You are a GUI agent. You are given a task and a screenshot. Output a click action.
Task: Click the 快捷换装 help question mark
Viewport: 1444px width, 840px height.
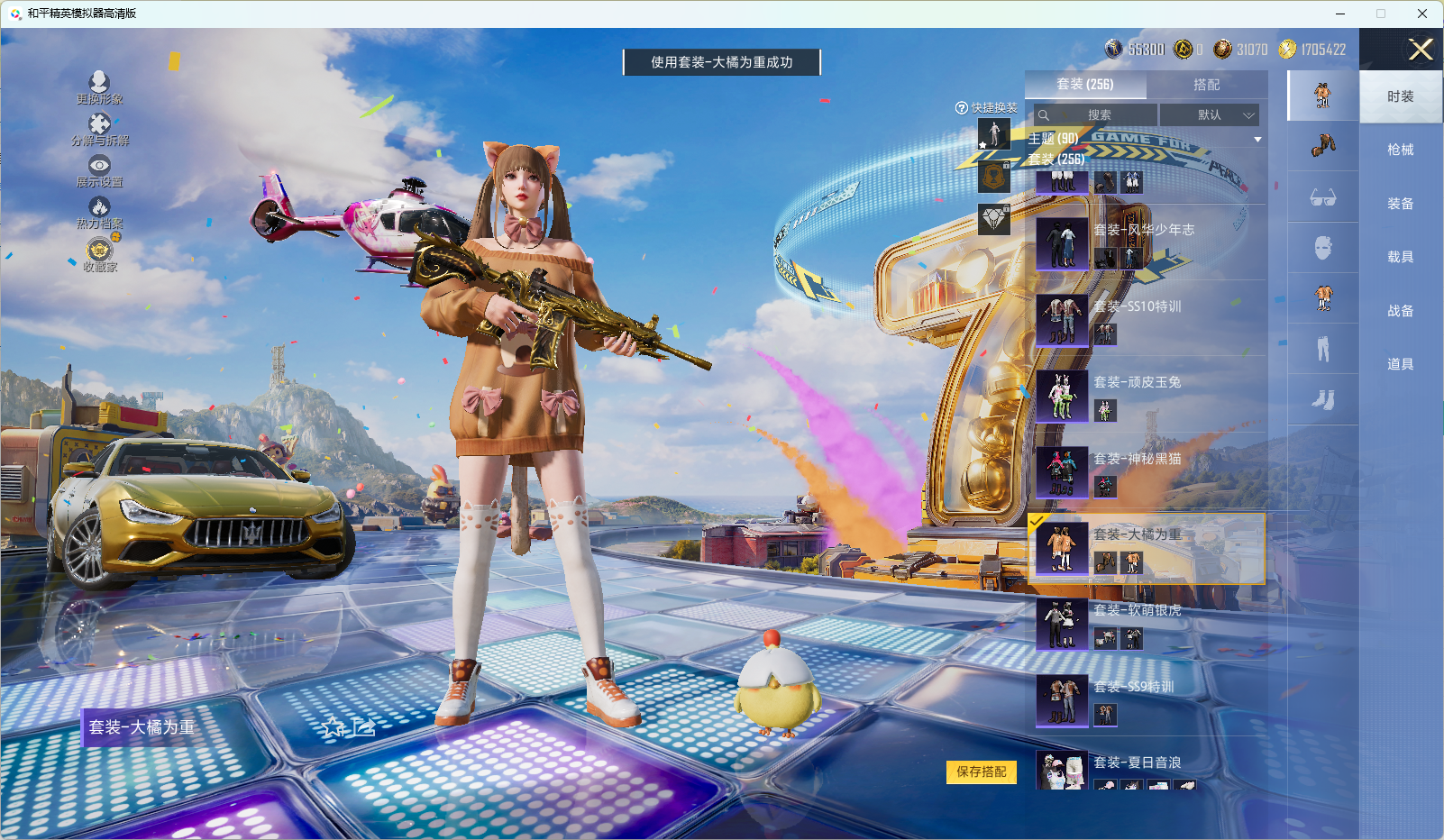pyautogui.click(x=962, y=108)
